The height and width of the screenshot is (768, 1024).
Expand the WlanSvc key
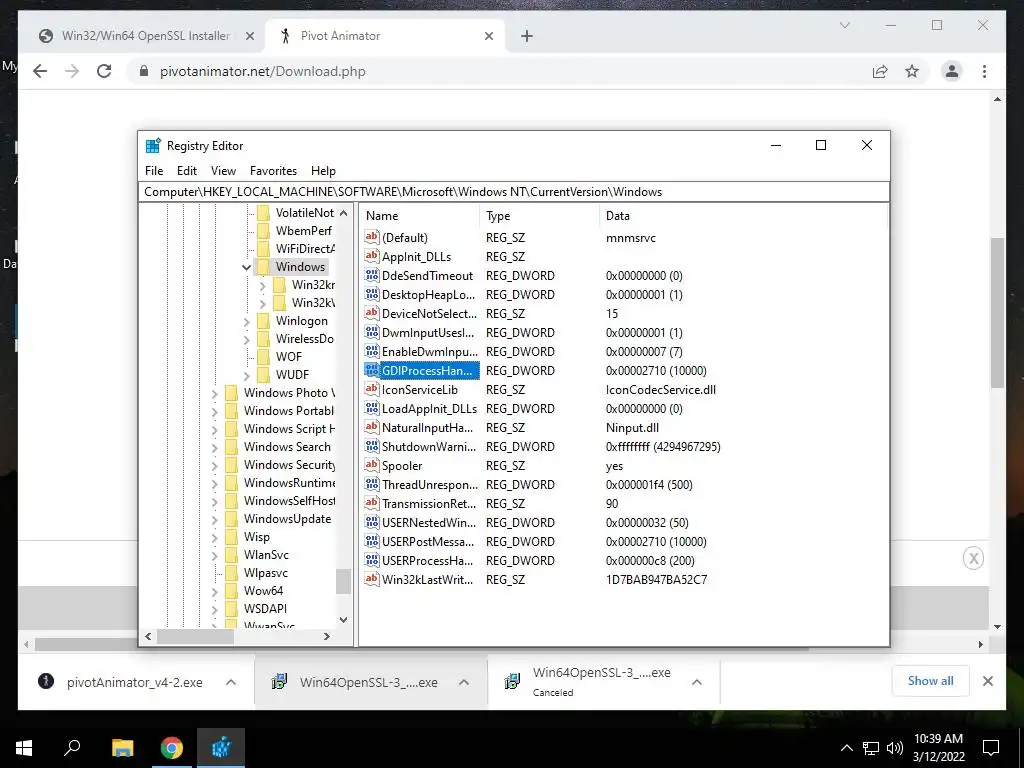215,556
